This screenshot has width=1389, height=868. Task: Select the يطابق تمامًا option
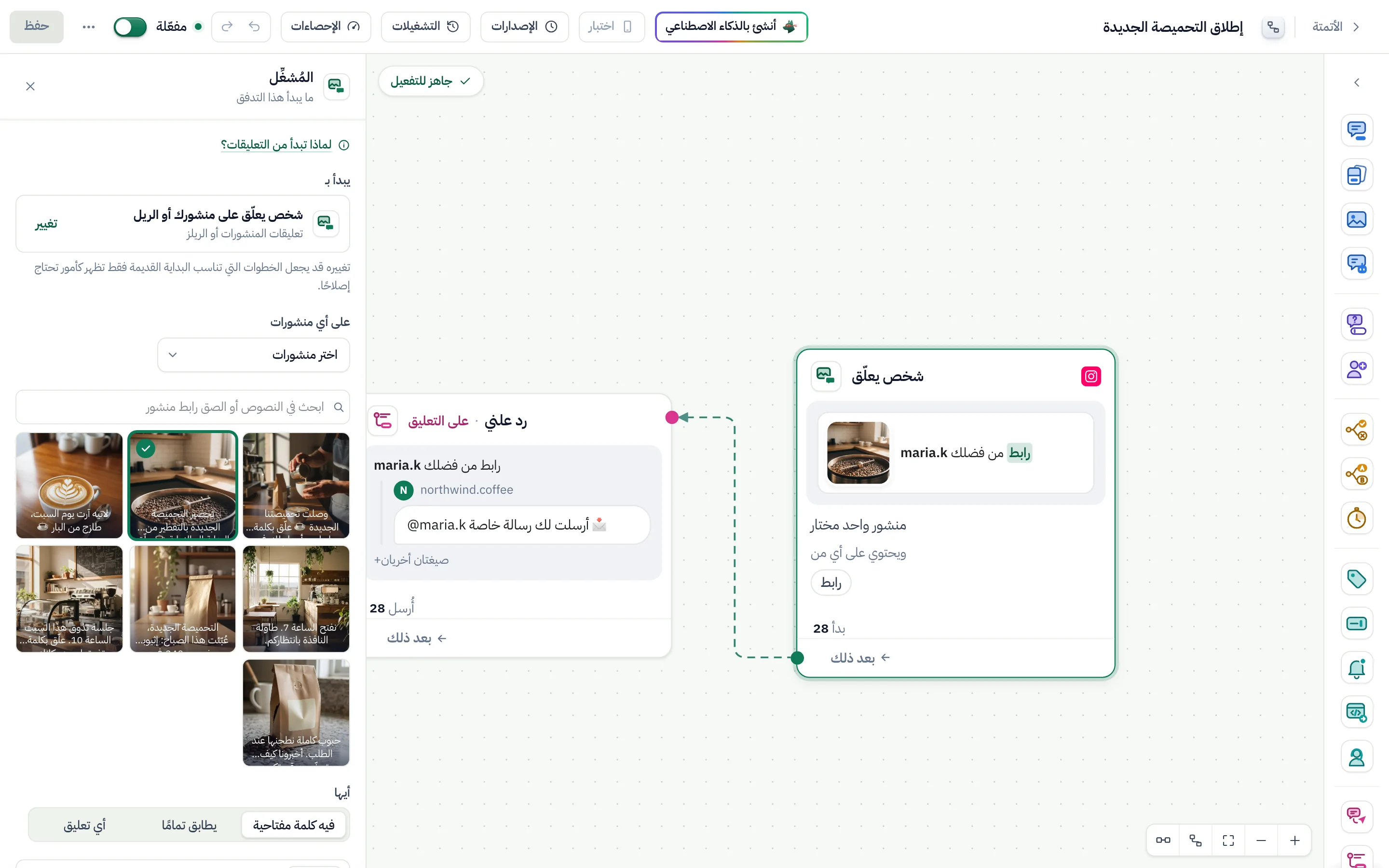pos(190,825)
